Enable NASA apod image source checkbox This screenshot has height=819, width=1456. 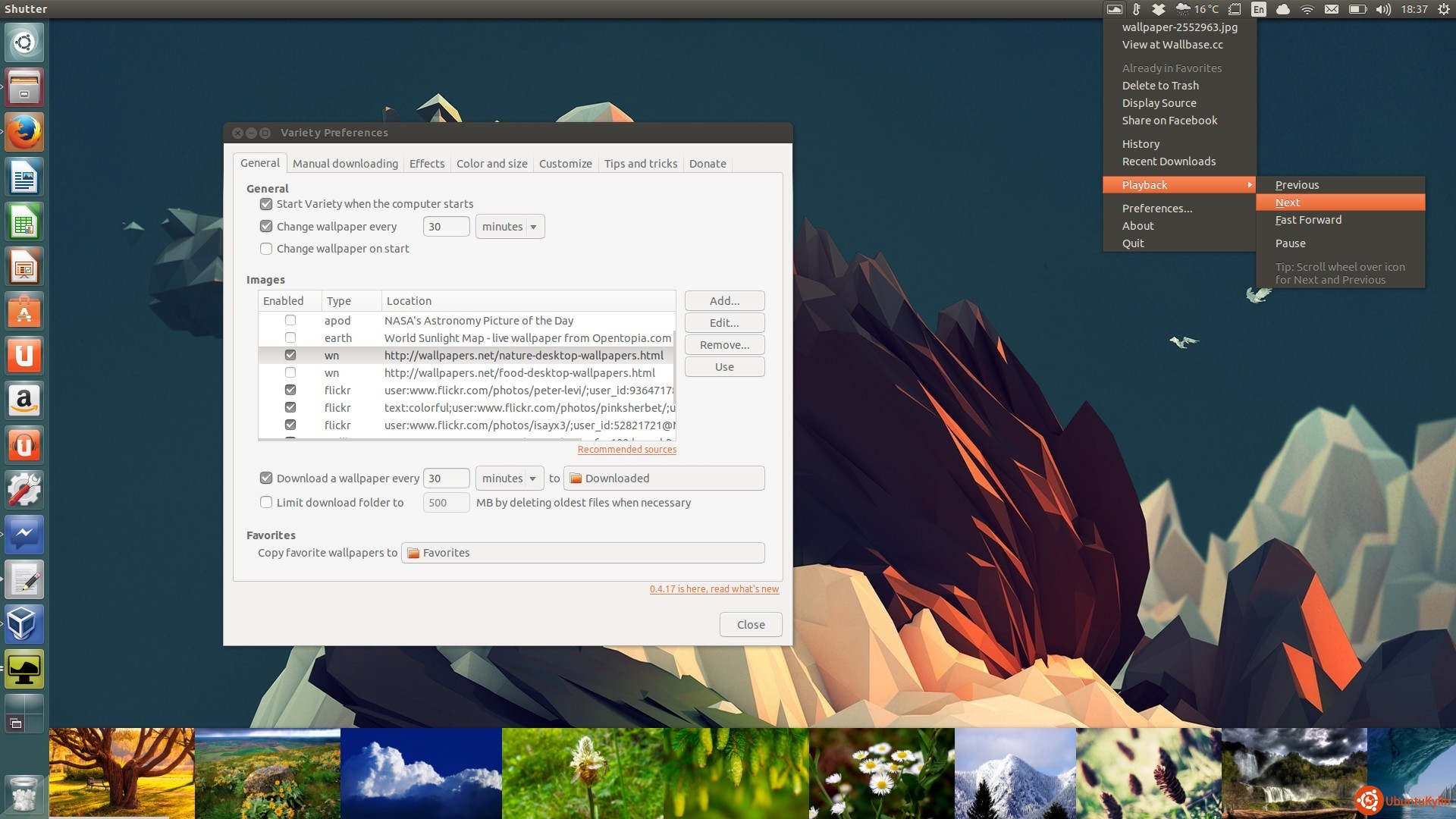point(290,321)
